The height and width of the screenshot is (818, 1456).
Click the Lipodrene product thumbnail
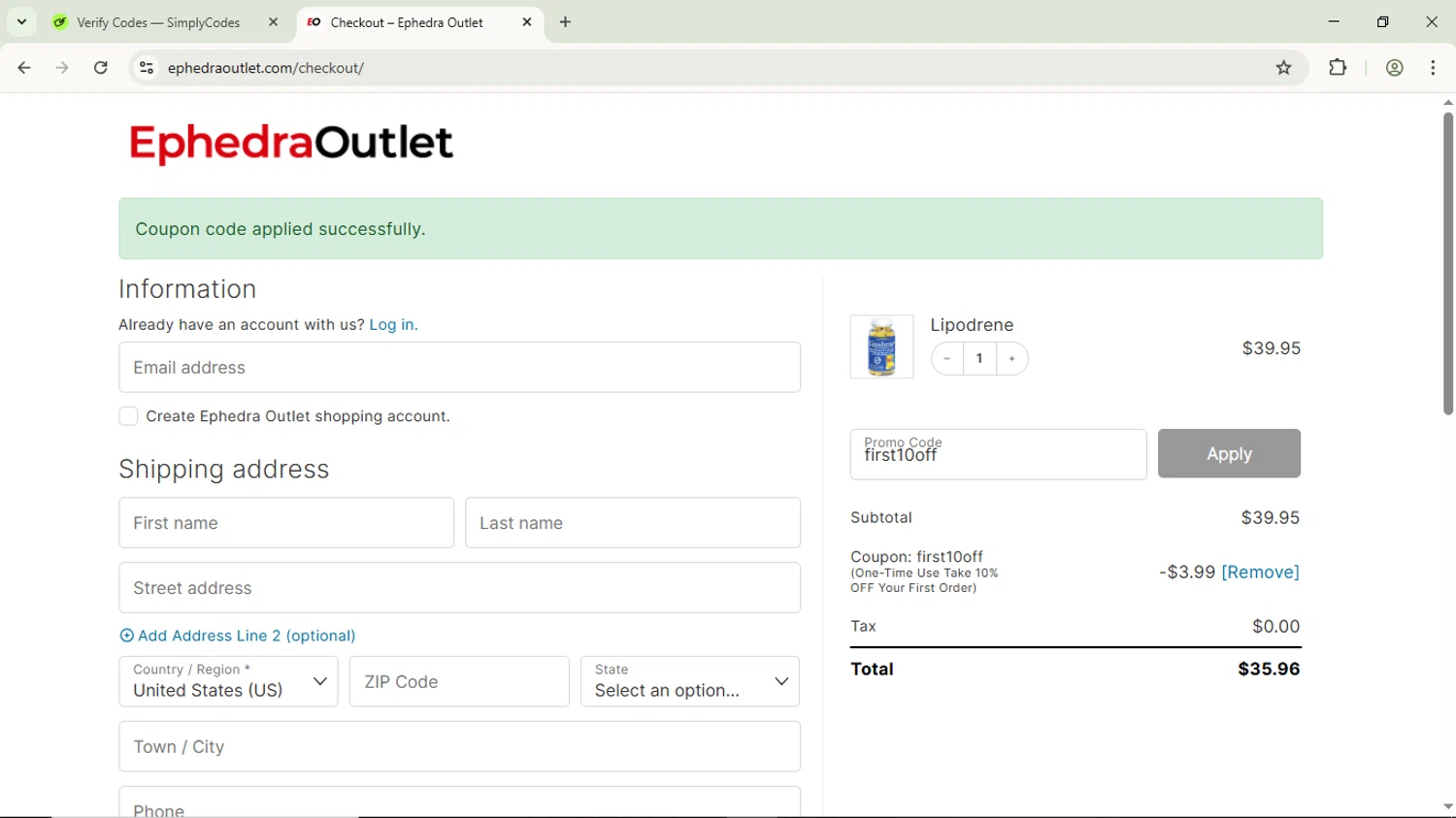point(881,346)
